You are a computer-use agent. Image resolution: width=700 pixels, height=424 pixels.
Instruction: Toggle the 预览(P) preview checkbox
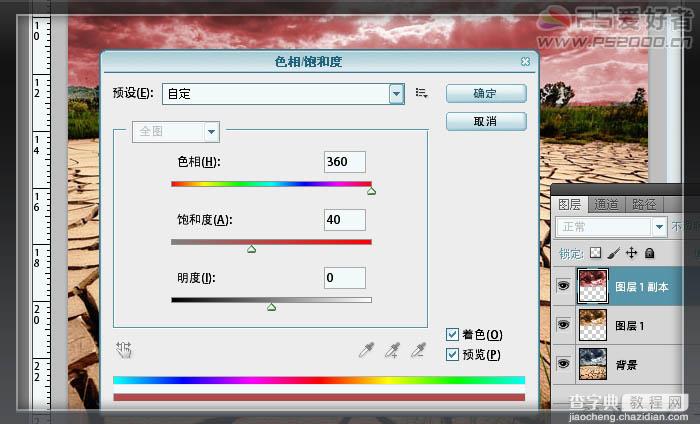tap(452, 354)
